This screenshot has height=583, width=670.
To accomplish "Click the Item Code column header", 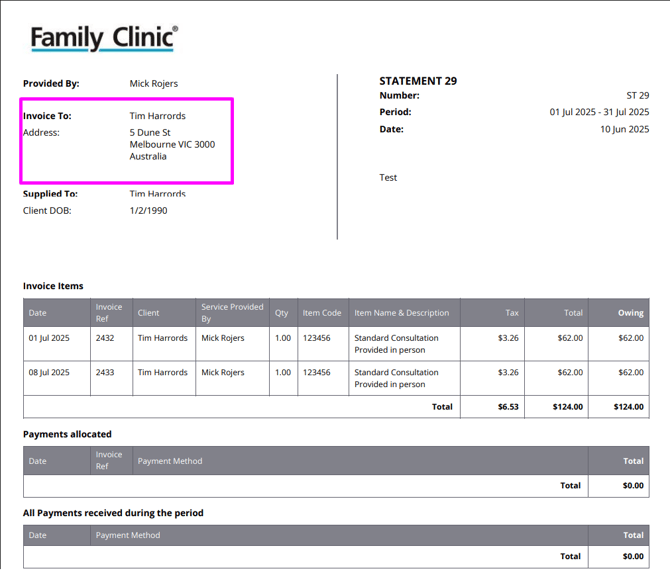I will pyautogui.click(x=322, y=313).
